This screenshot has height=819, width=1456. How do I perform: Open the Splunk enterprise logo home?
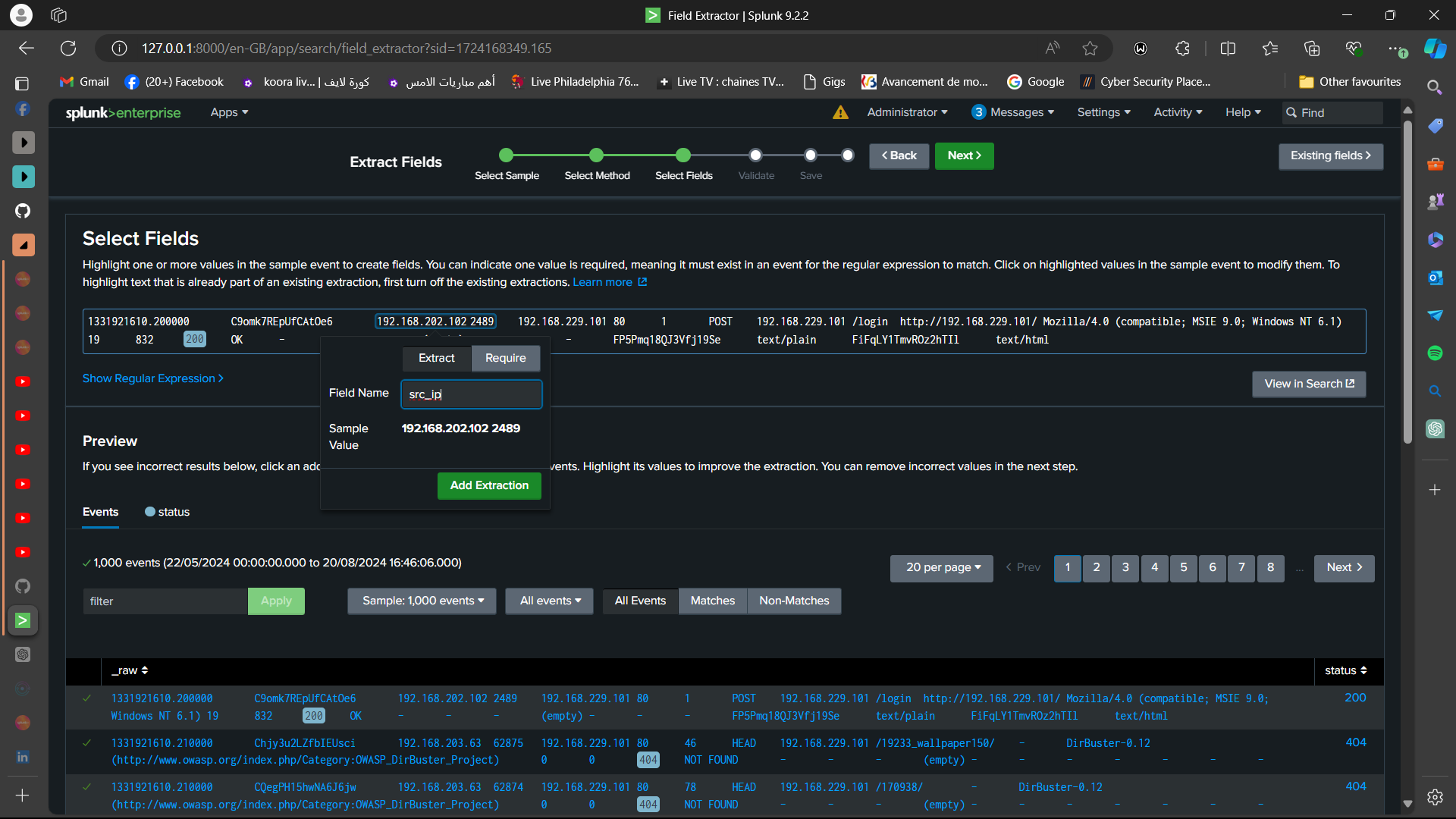pyautogui.click(x=123, y=112)
